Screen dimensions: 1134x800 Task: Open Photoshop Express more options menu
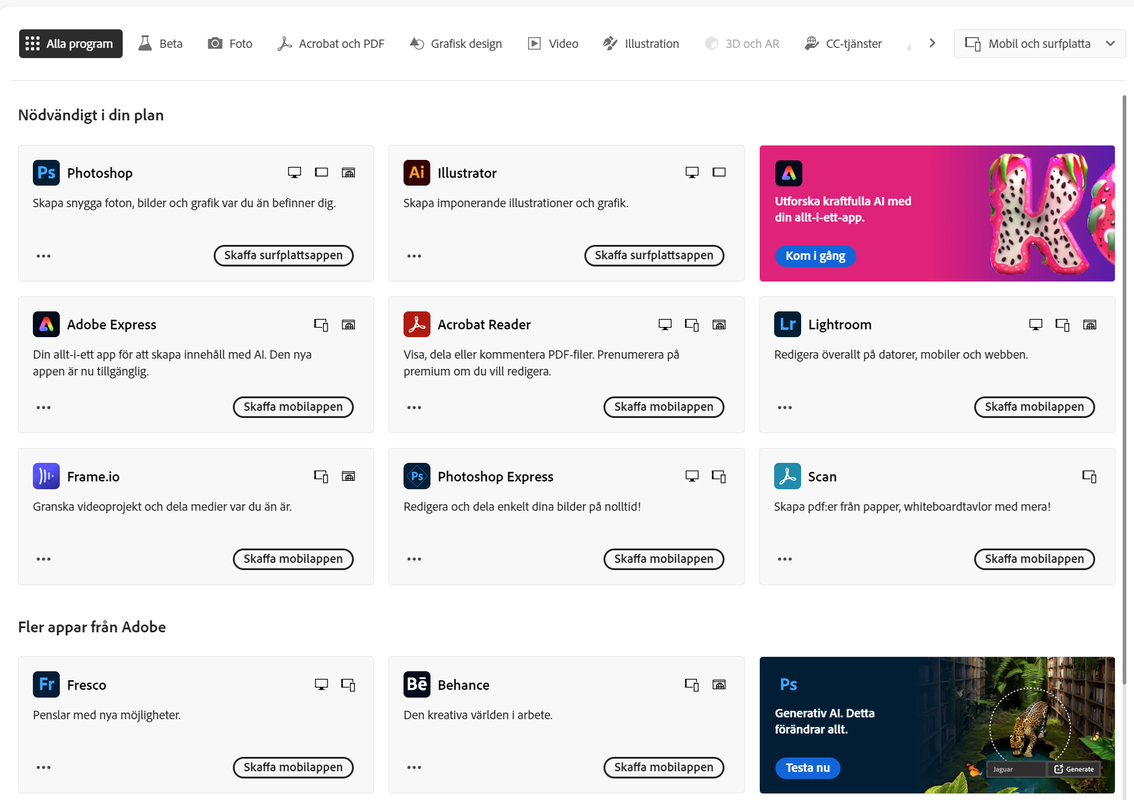[x=414, y=559]
